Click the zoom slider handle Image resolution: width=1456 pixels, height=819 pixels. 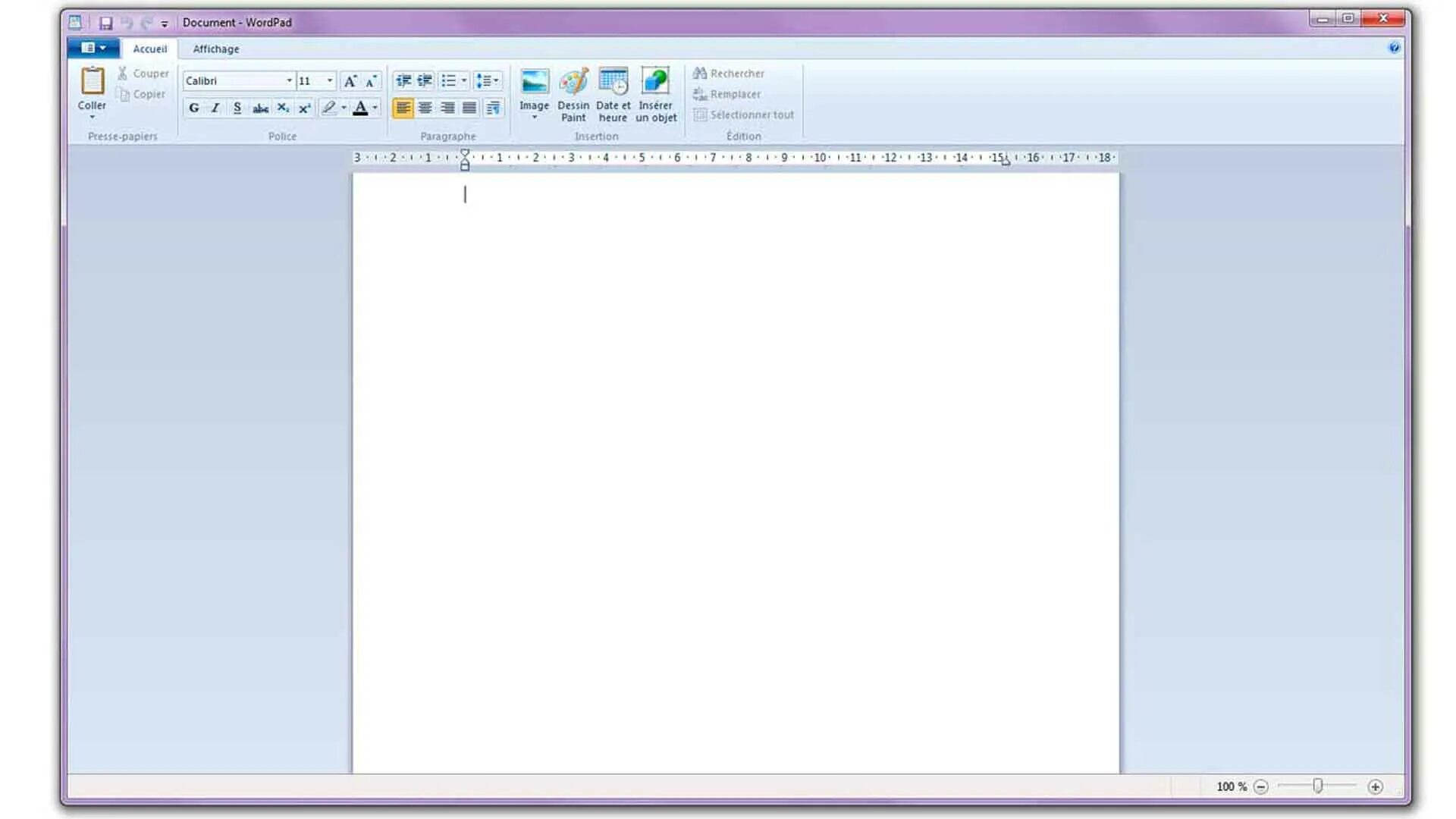coord(1318,786)
